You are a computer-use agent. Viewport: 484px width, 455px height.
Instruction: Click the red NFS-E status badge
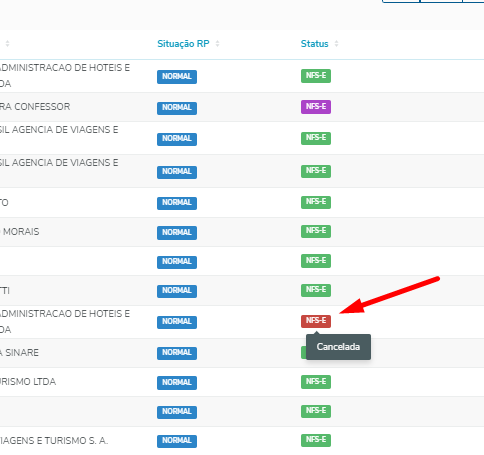coord(316,321)
